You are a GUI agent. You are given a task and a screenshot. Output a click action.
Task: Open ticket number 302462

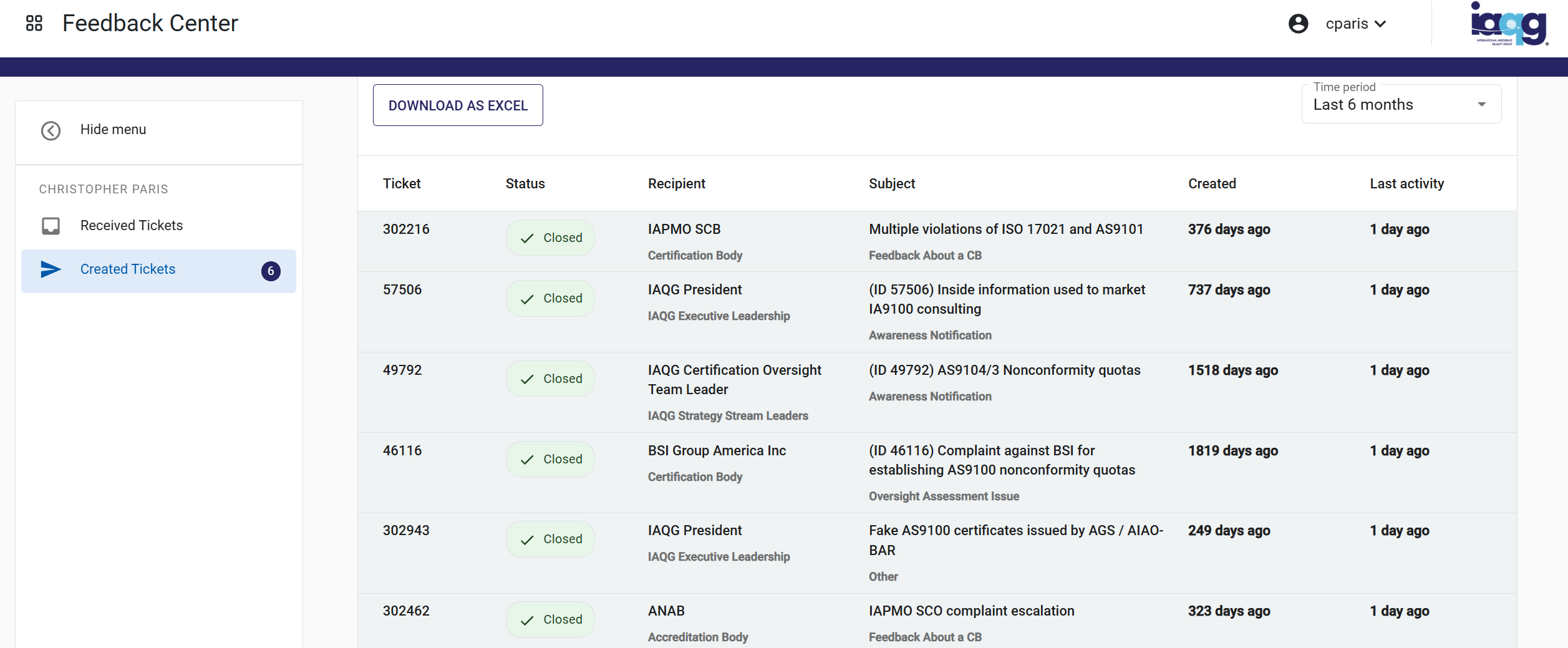point(406,611)
